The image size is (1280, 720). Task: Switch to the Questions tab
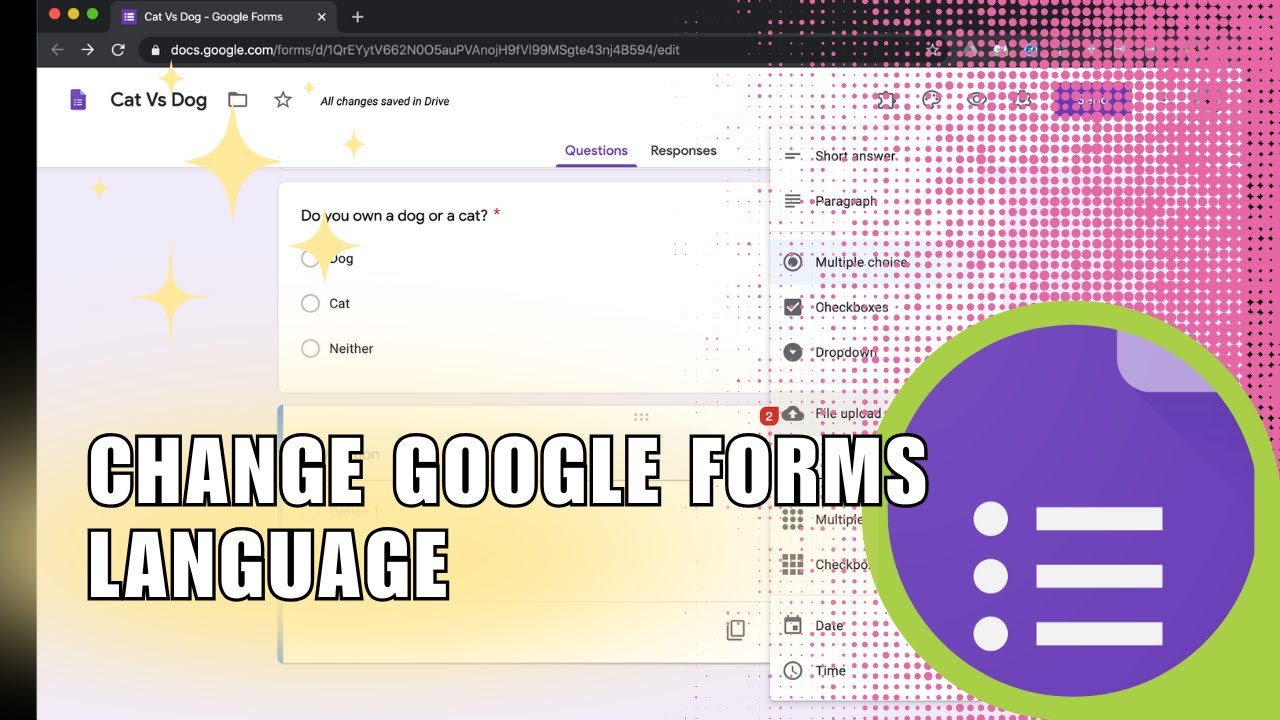click(x=596, y=151)
